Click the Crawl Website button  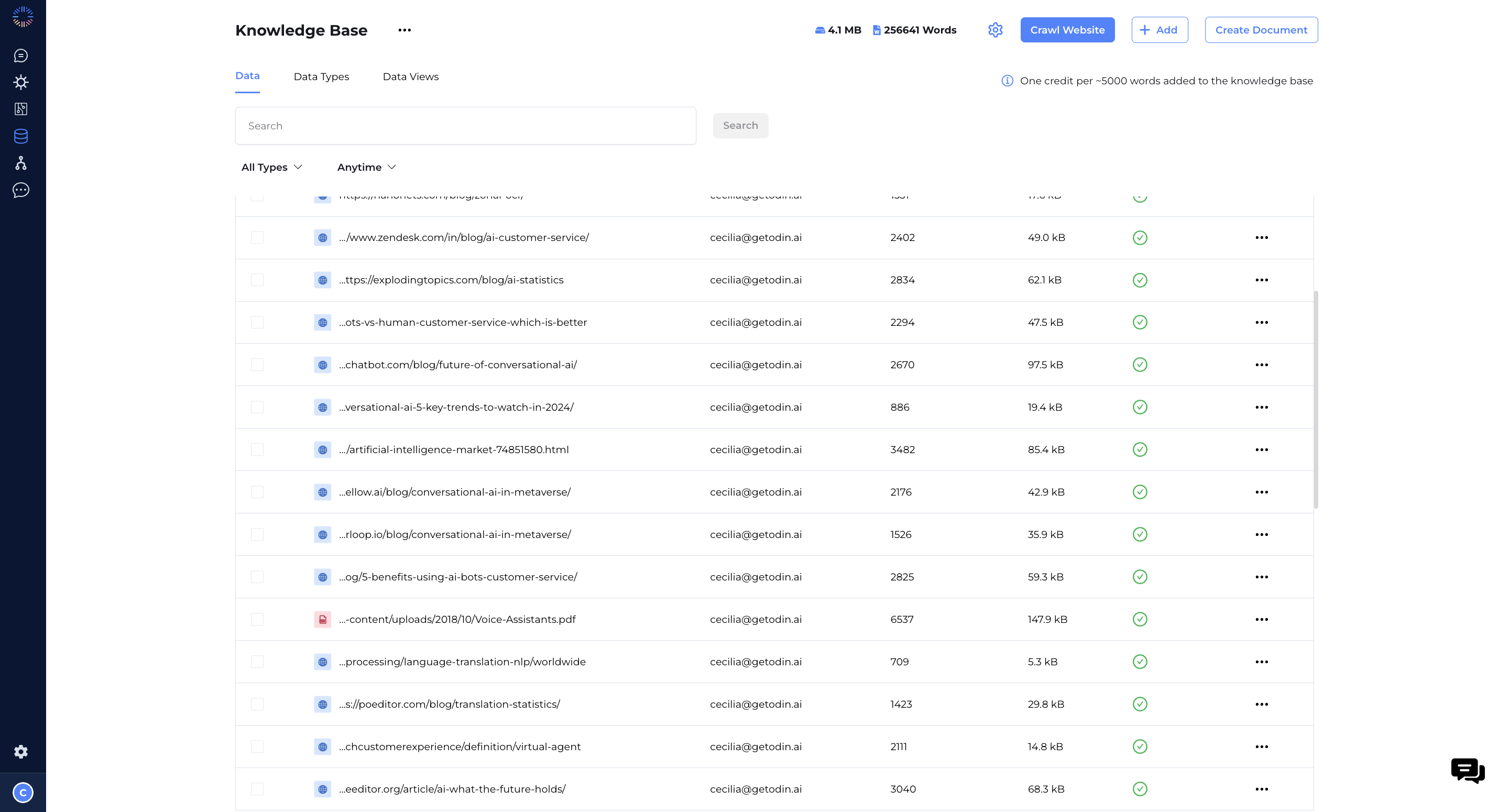coord(1067,30)
